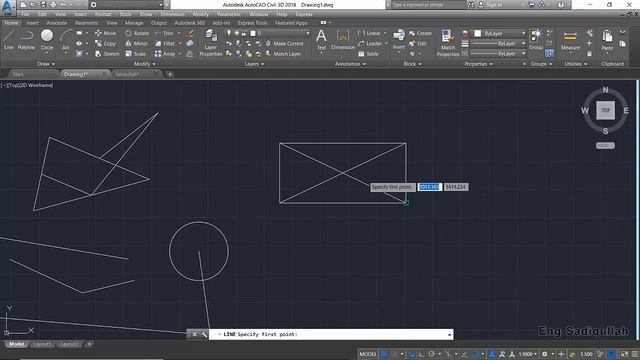Screen dimensions: 640x360
Task: Expand the Properties panel
Action: click(x=478, y=64)
